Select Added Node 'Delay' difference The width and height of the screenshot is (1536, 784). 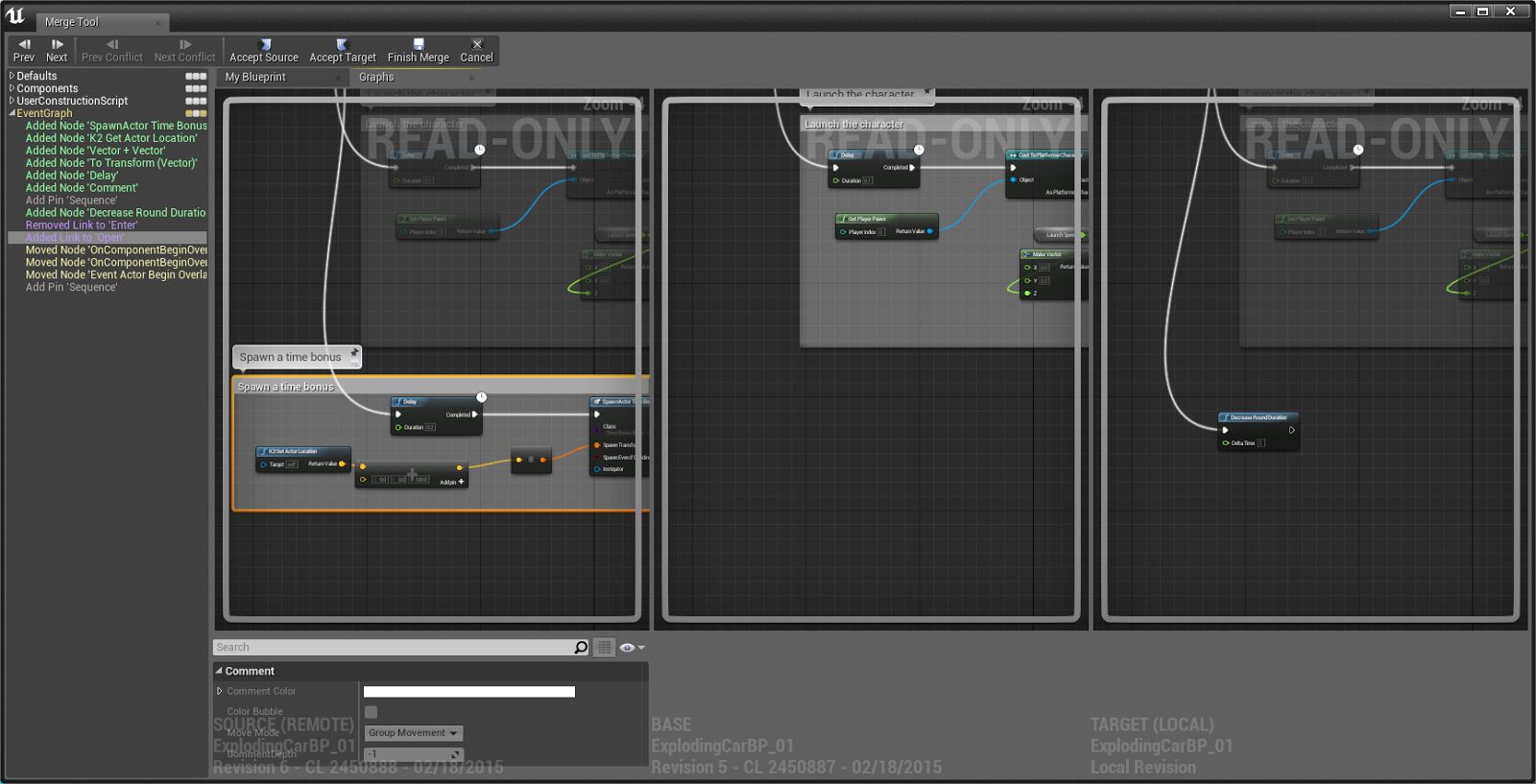[72, 176]
